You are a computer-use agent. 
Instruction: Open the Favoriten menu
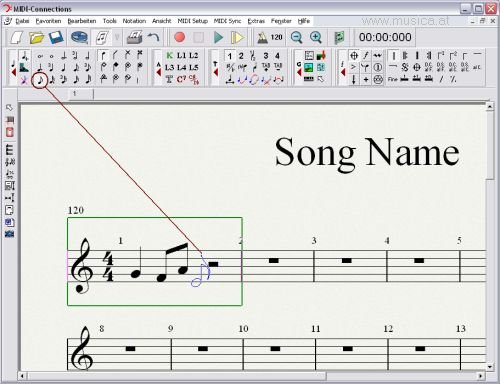(x=48, y=21)
